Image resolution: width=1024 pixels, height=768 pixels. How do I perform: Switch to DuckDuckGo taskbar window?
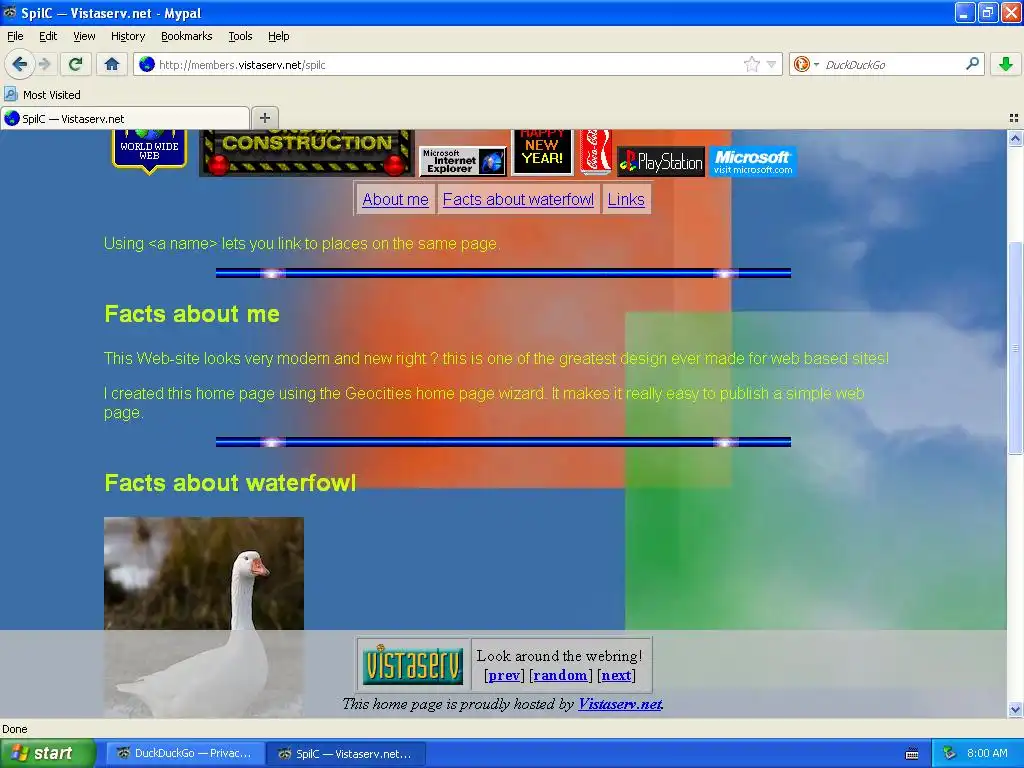(185, 753)
